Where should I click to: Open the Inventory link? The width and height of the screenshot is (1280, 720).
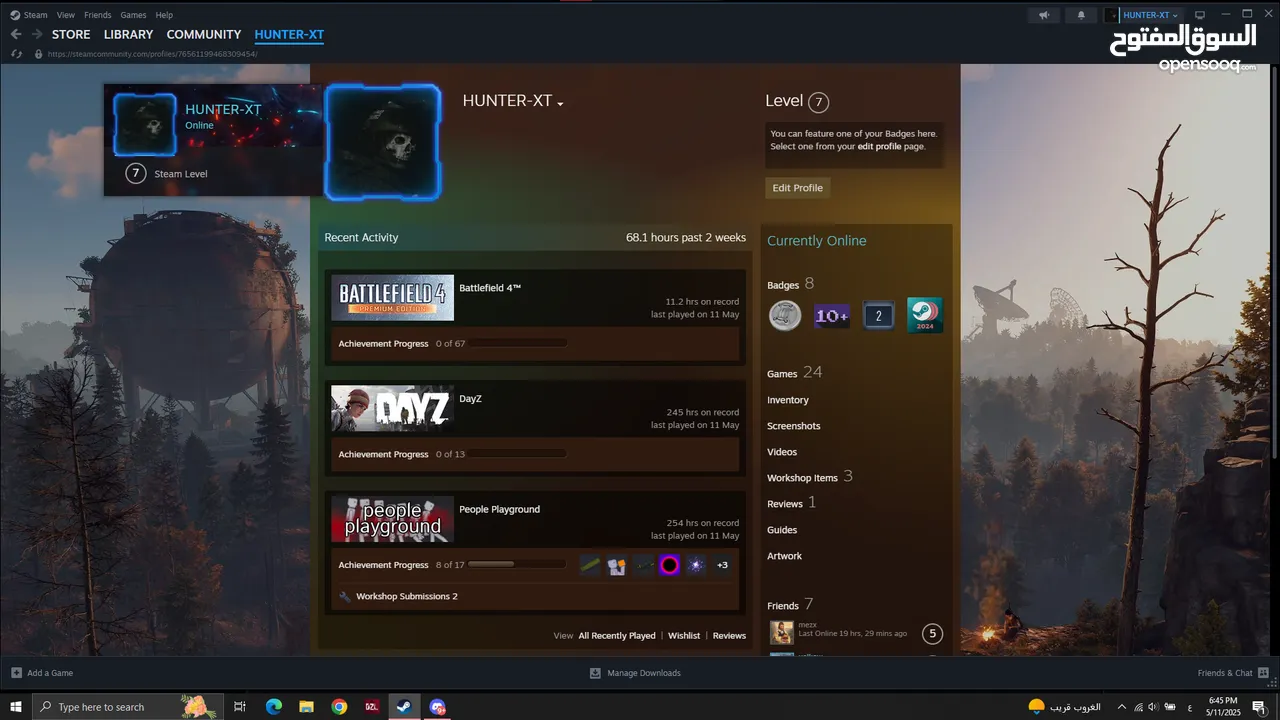coord(788,400)
